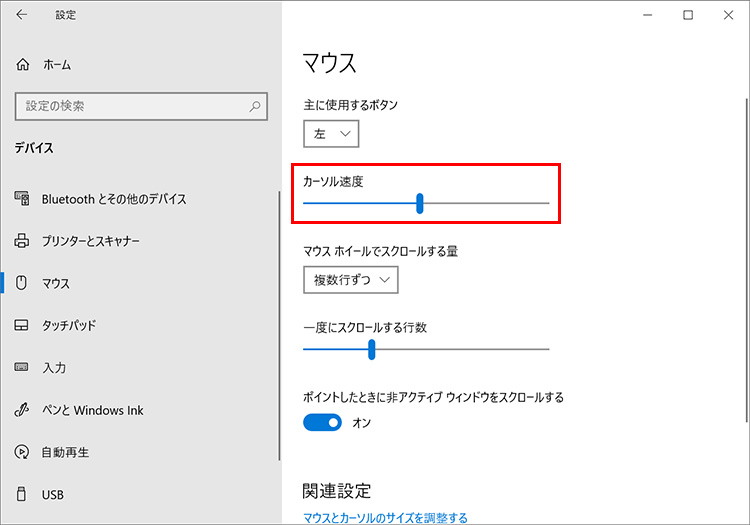
Task: Open the mouse wheel scroll amount dropdown
Action: pyautogui.click(x=350, y=280)
